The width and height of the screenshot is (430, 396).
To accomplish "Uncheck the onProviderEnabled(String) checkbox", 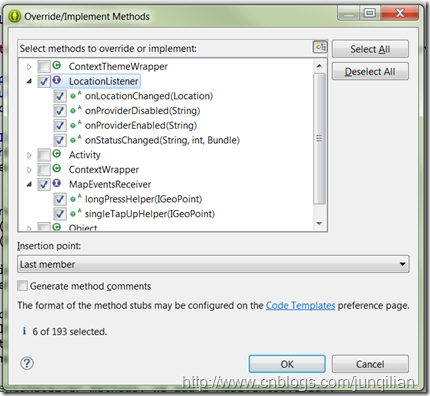I will [x=60, y=125].
